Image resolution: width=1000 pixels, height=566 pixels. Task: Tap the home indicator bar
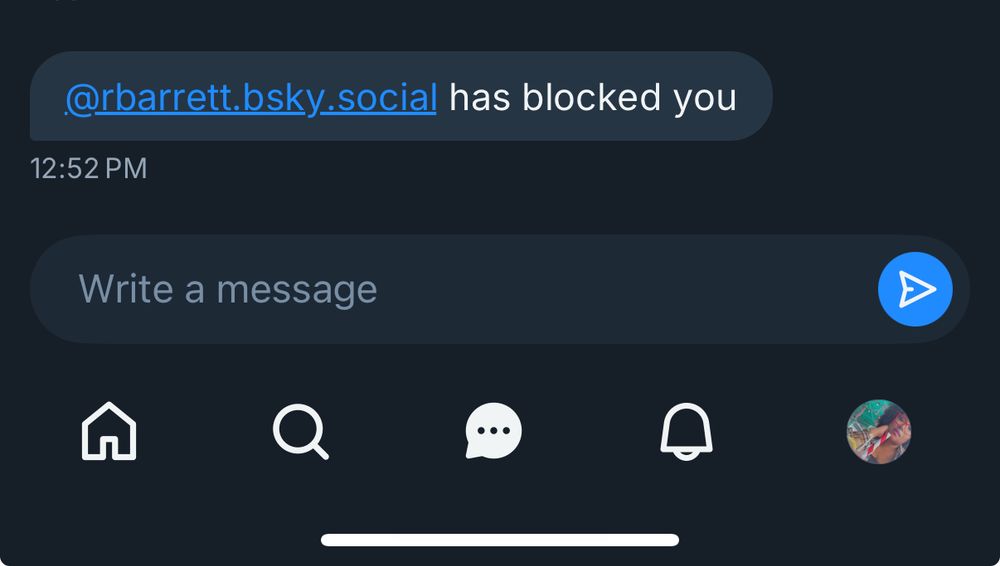pyautogui.click(x=500, y=540)
